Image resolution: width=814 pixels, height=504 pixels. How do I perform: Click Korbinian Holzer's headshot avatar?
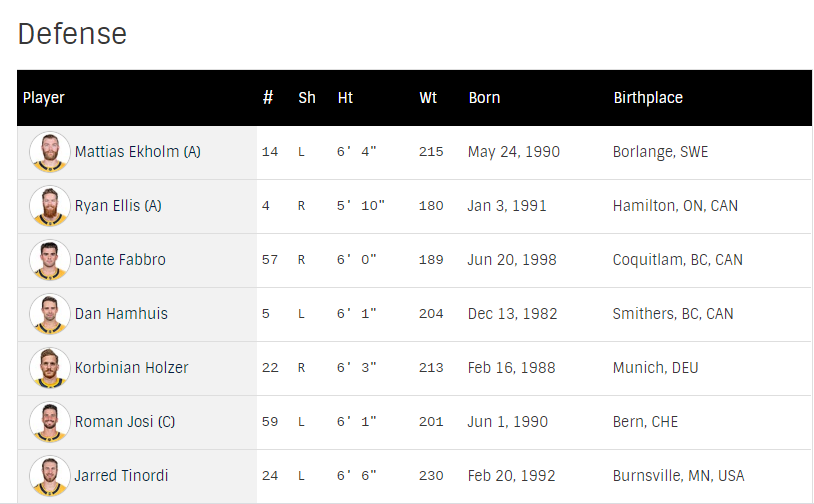coord(49,368)
